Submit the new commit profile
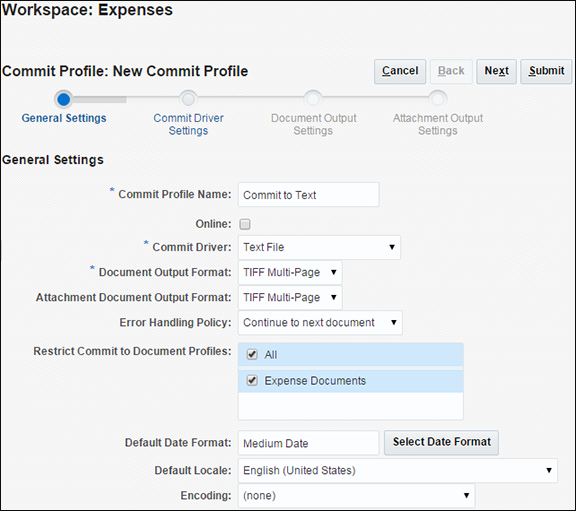The width and height of the screenshot is (576, 511). [546, 71]
